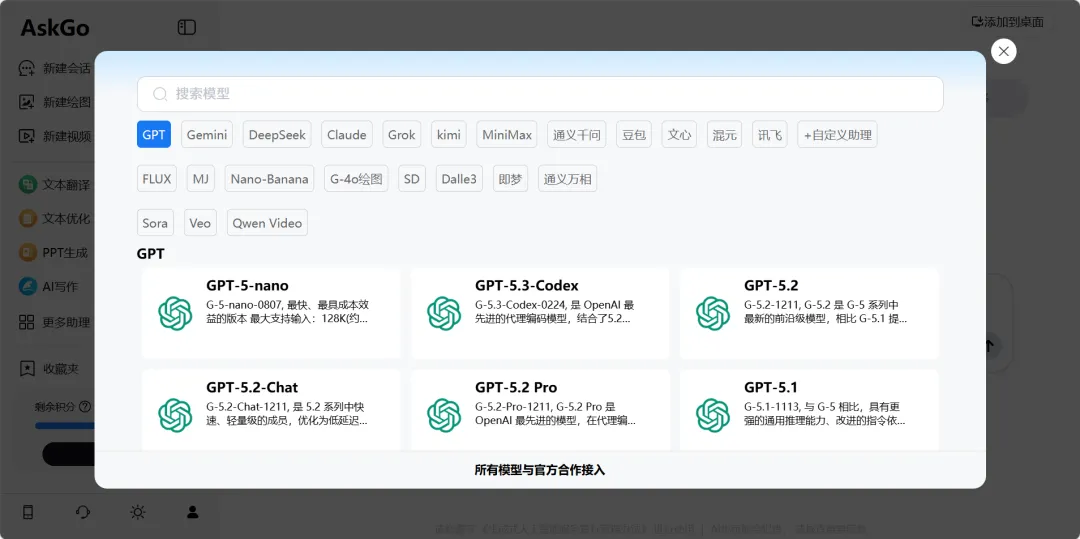This screenshot has height=539, width=1080.
Task: Pick the 通义万相 model tag
Action: tap(568, 179)
